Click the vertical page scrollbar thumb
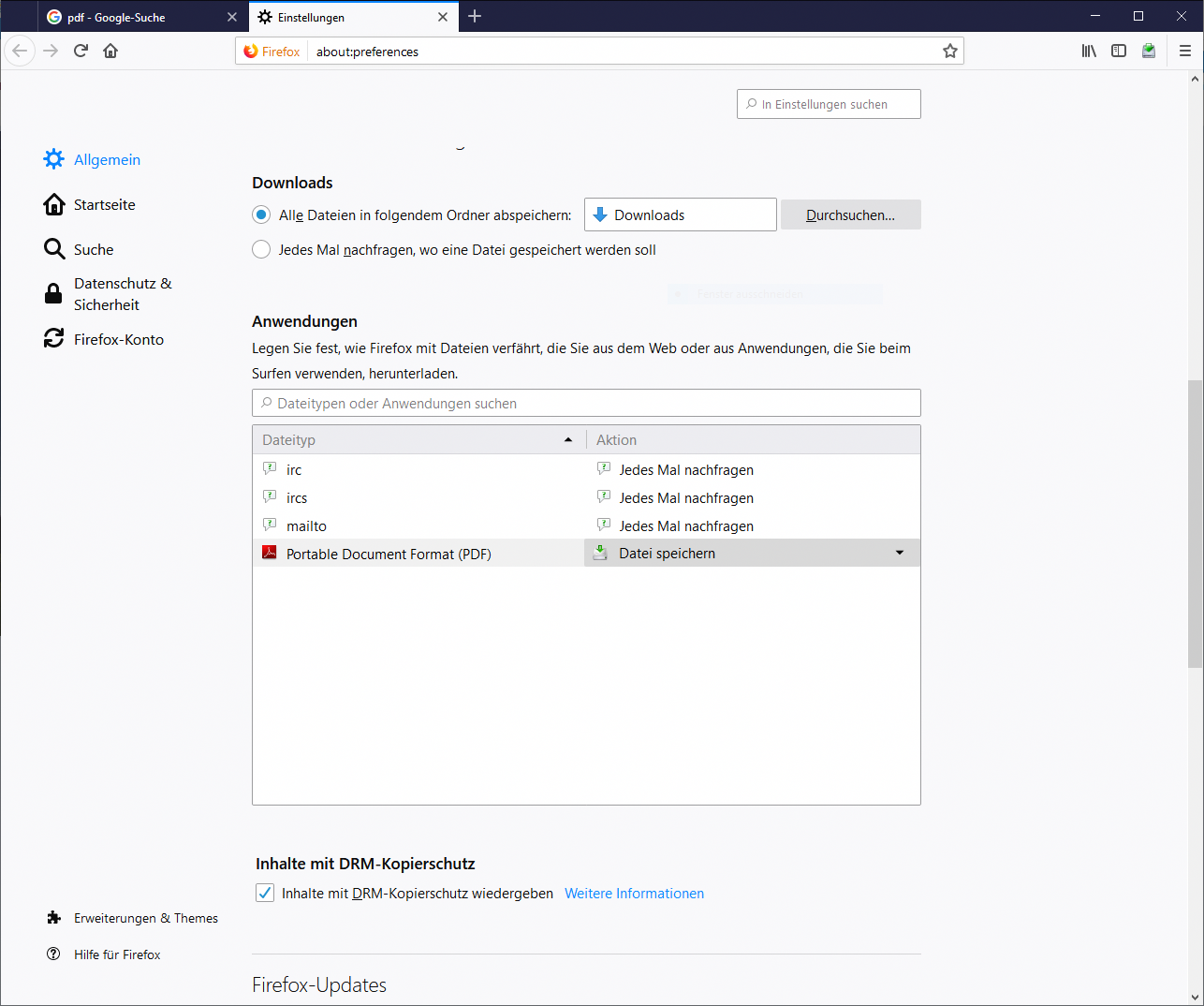1204x1006 pixels. 1195,523
